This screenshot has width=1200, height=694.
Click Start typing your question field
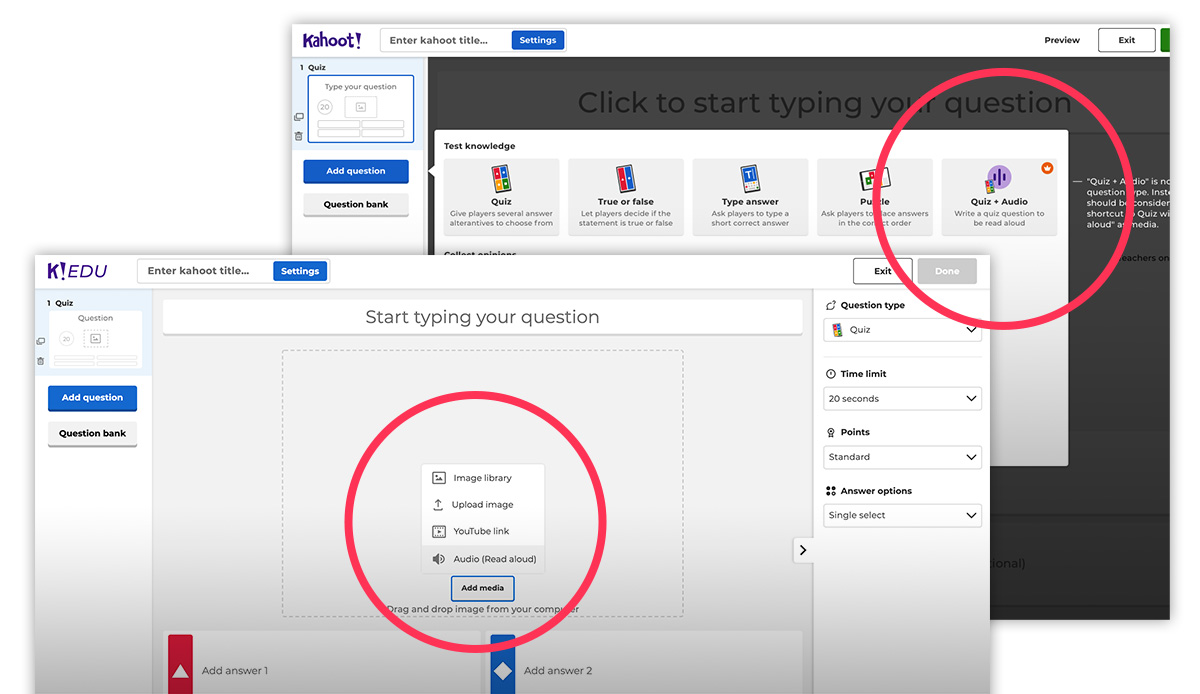click(x=483, y=317)
